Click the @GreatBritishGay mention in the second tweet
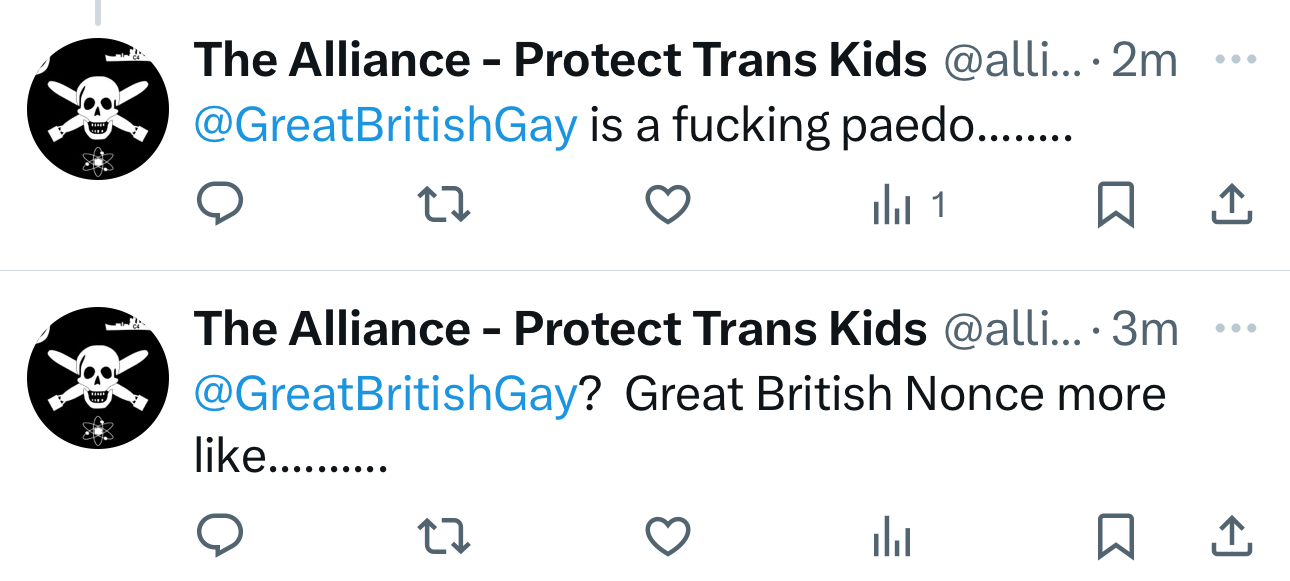1290x581 pixels. [x=385, y=394]
